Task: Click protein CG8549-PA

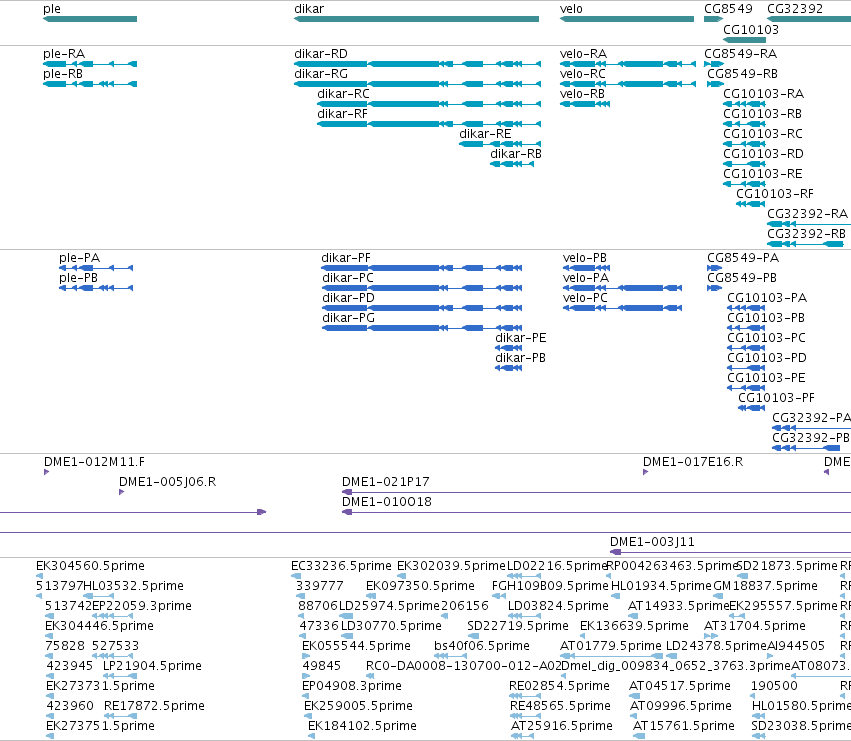Action: pos(742,258)
